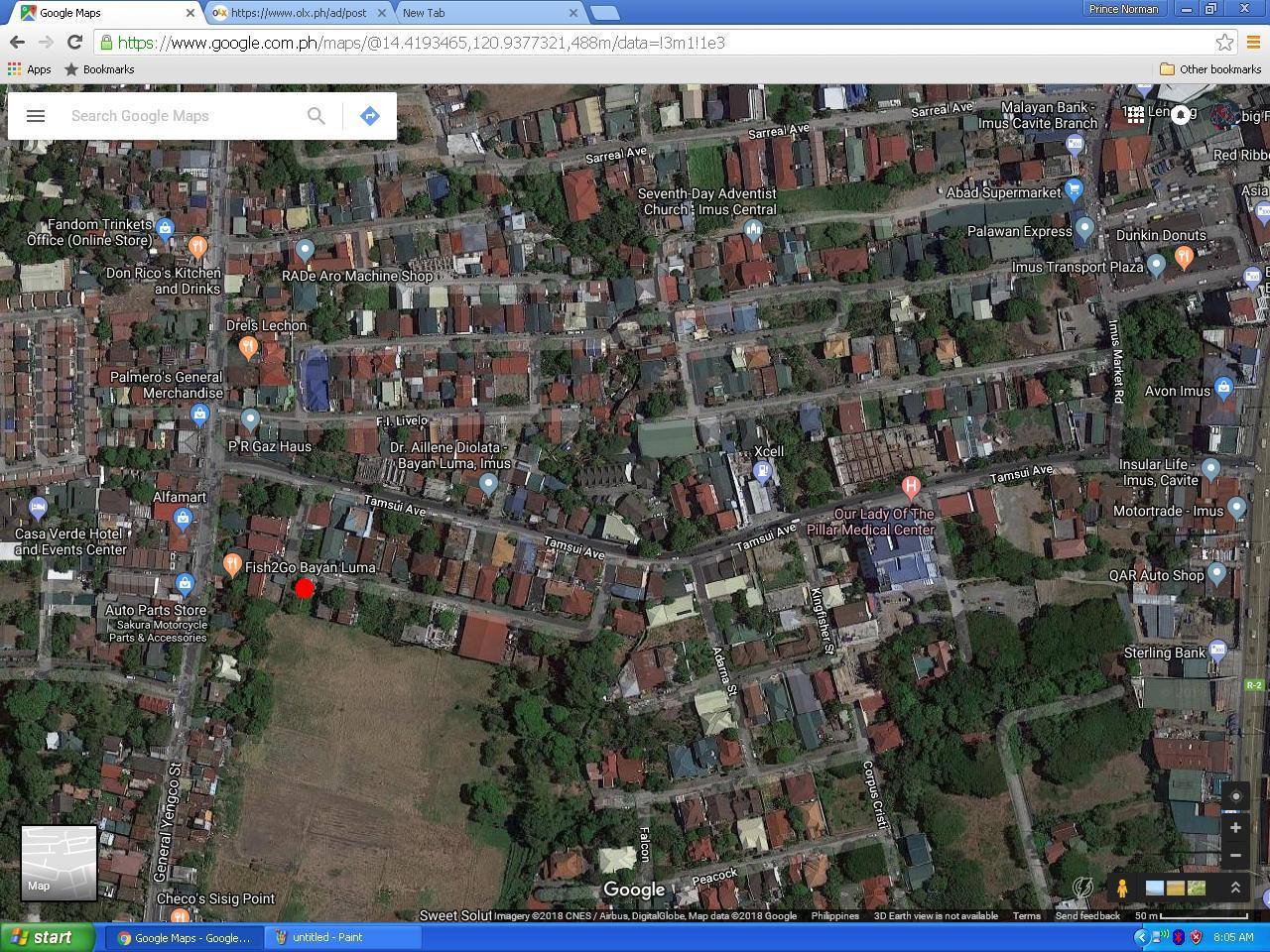Click the Prince Norman profile button
Viewport: 1270px width, 952px height.
coord(1123,9)
